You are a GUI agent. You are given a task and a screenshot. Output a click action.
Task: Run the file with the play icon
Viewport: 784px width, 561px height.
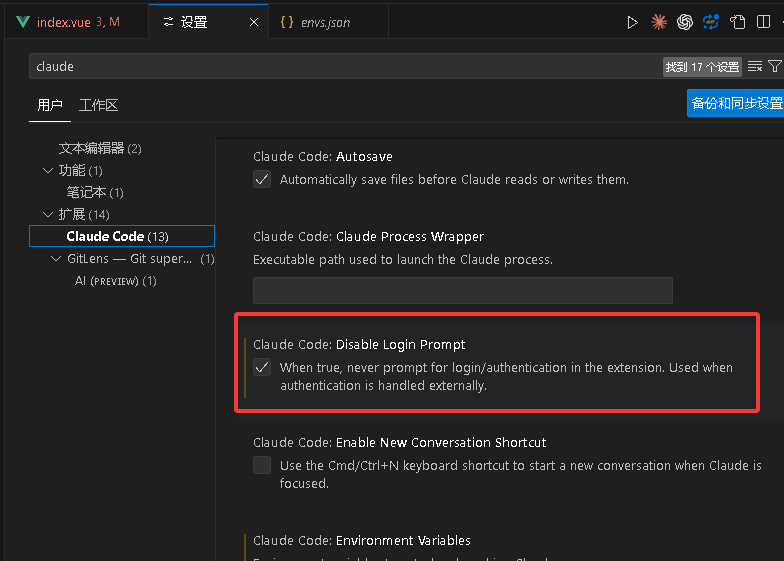(x=632, y=22)
